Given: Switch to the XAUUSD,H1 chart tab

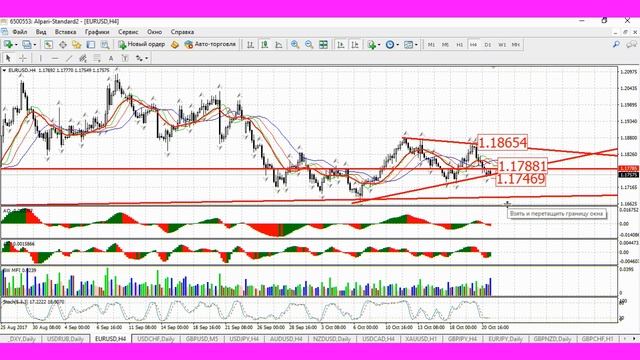Looking at the screenshot, I should [422, 339].
